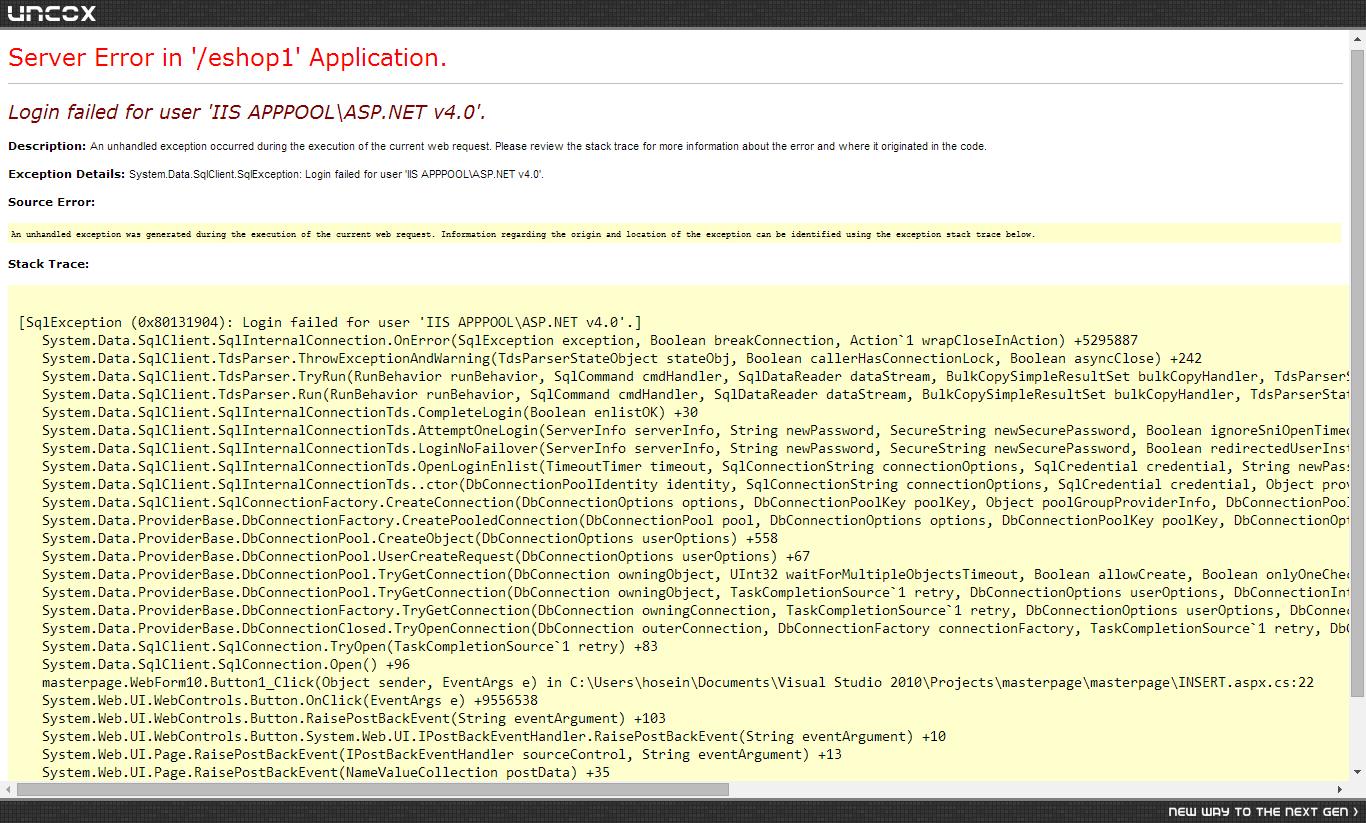1366x823 pixels.
Task: Click the TdsParser.ThrowExceptionAndWarning trace line
Action: pos(622,358)
